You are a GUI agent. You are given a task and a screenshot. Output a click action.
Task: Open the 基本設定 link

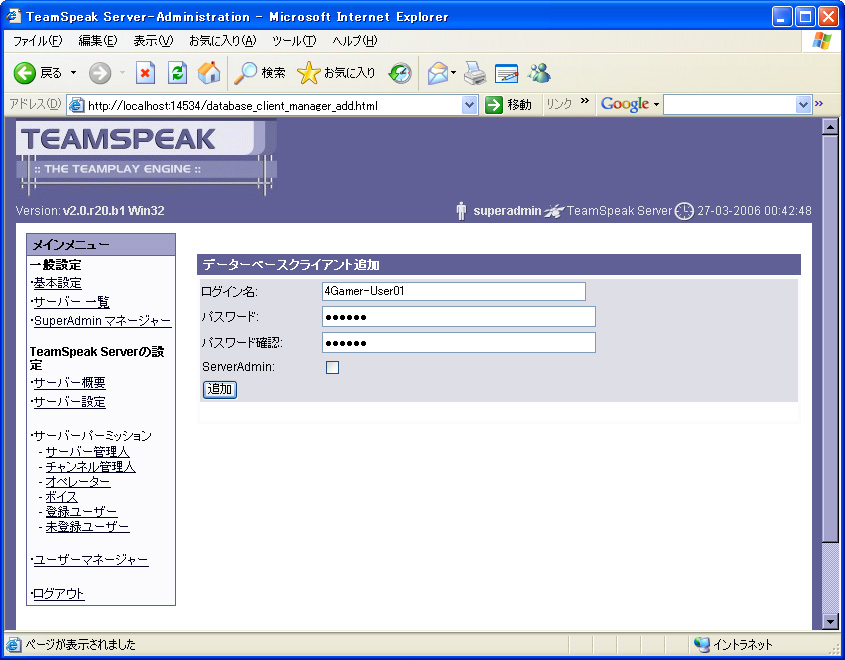coord(57,283)
